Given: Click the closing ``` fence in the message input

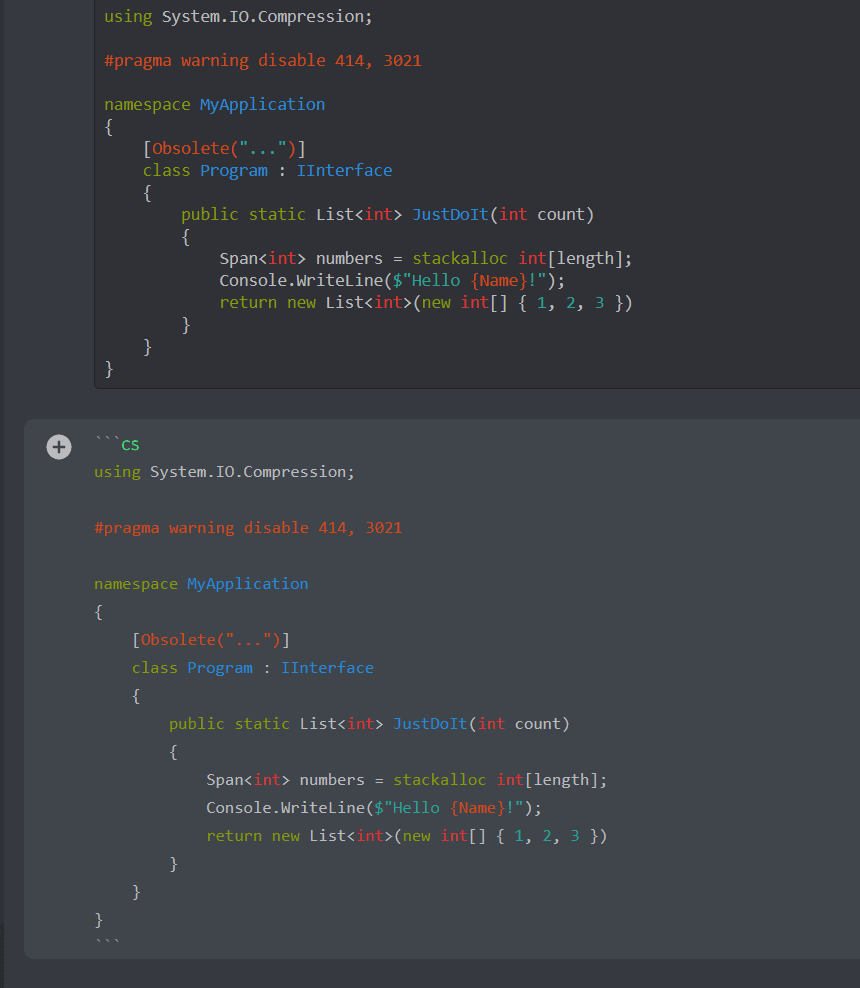Looking at the screenshot, I should coord(107,942).
